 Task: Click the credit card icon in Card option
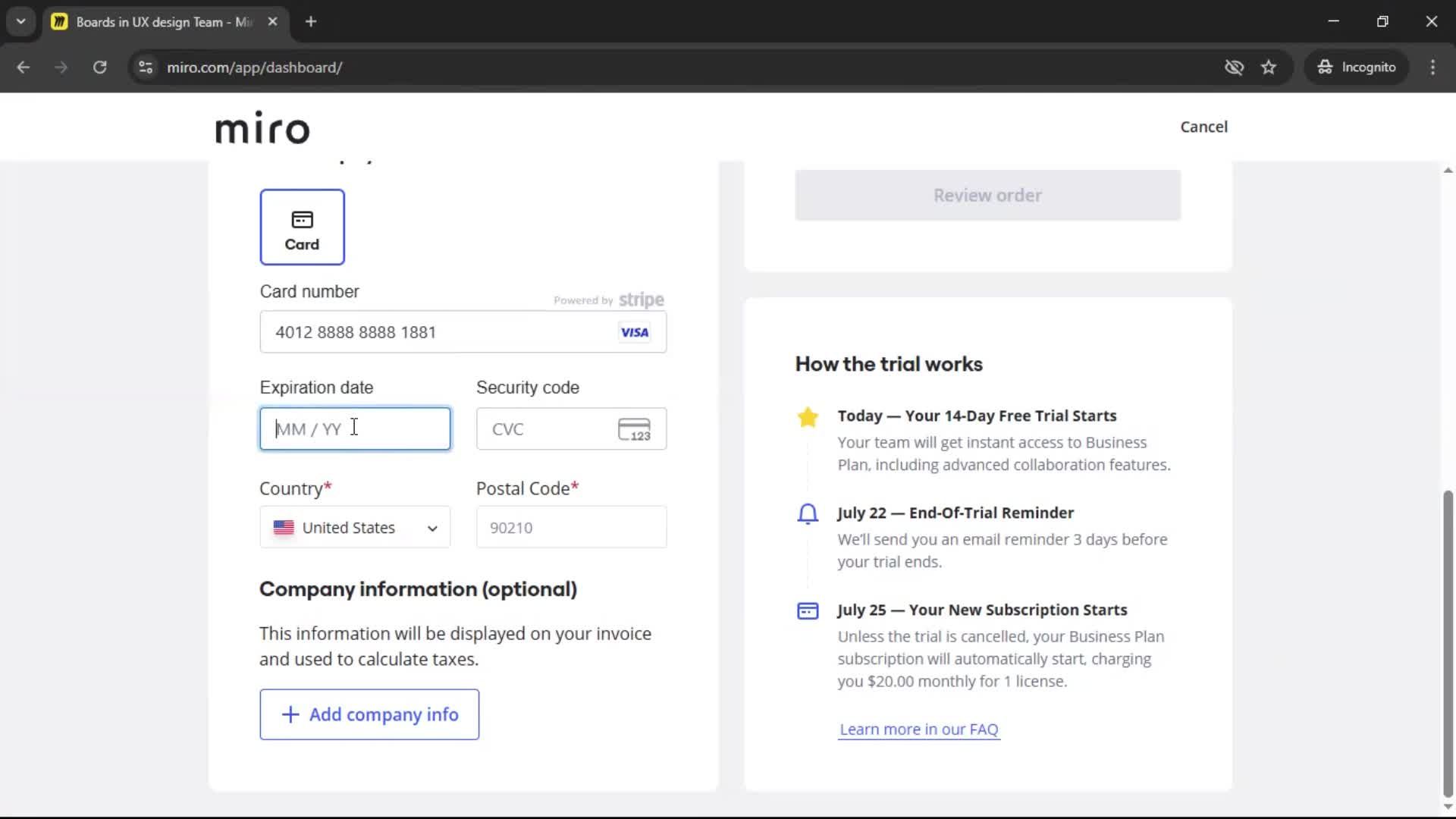click(302, 220)
